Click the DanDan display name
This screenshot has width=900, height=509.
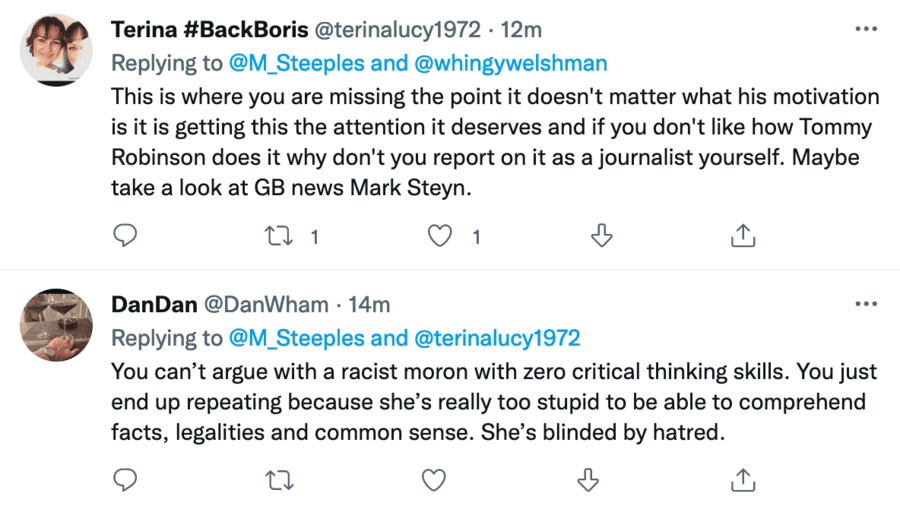tap(153, 304)
